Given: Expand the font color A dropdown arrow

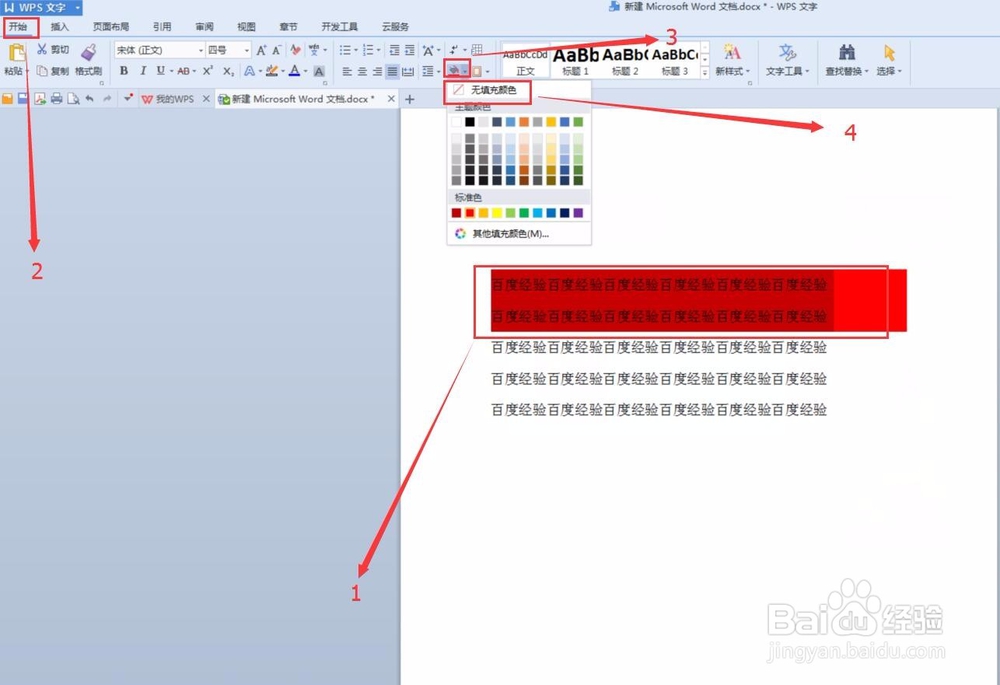Looking at the screenshot, I should pyautogui.click(x=305, y=71).
